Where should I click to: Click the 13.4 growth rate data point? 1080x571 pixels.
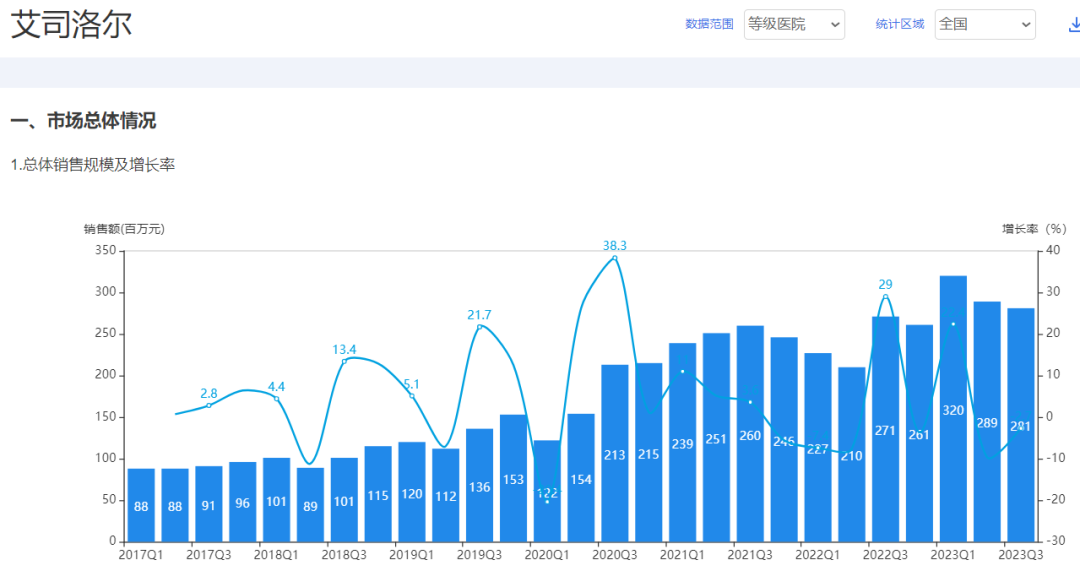click(344, 362)
